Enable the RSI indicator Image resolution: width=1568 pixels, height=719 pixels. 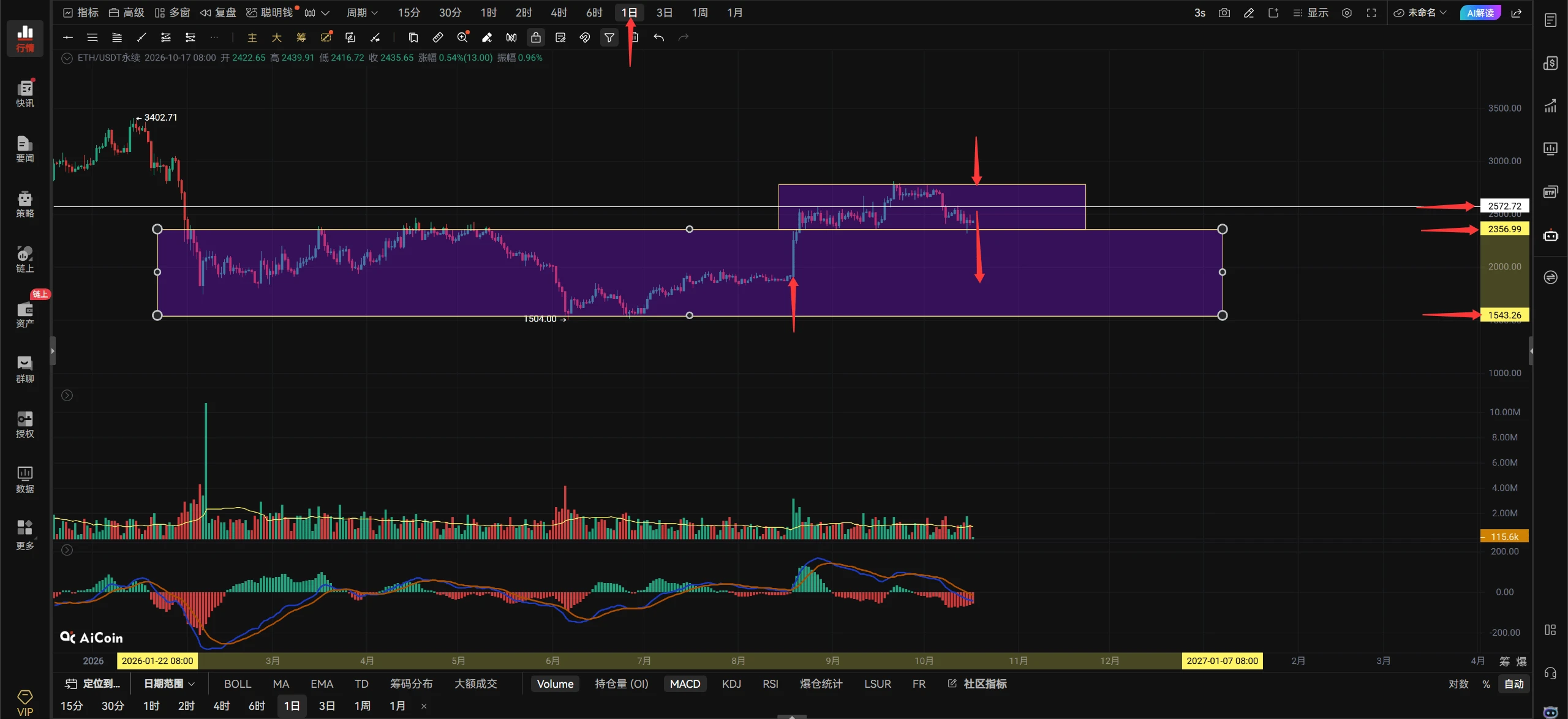[771, 683]
